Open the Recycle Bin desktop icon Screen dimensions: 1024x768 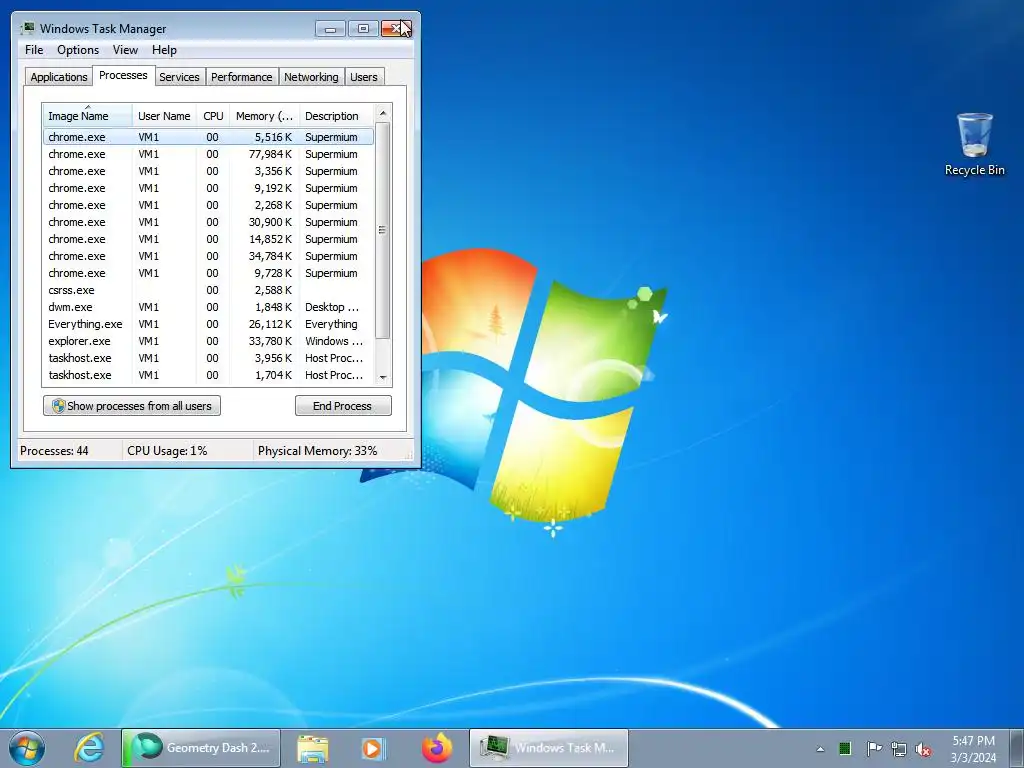coord(974,144)
